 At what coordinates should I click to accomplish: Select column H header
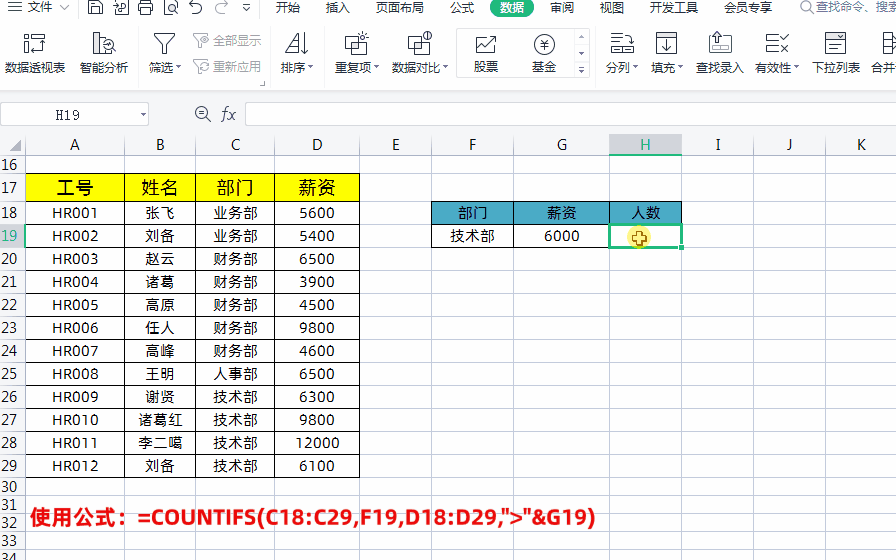[x=645, y=145]
